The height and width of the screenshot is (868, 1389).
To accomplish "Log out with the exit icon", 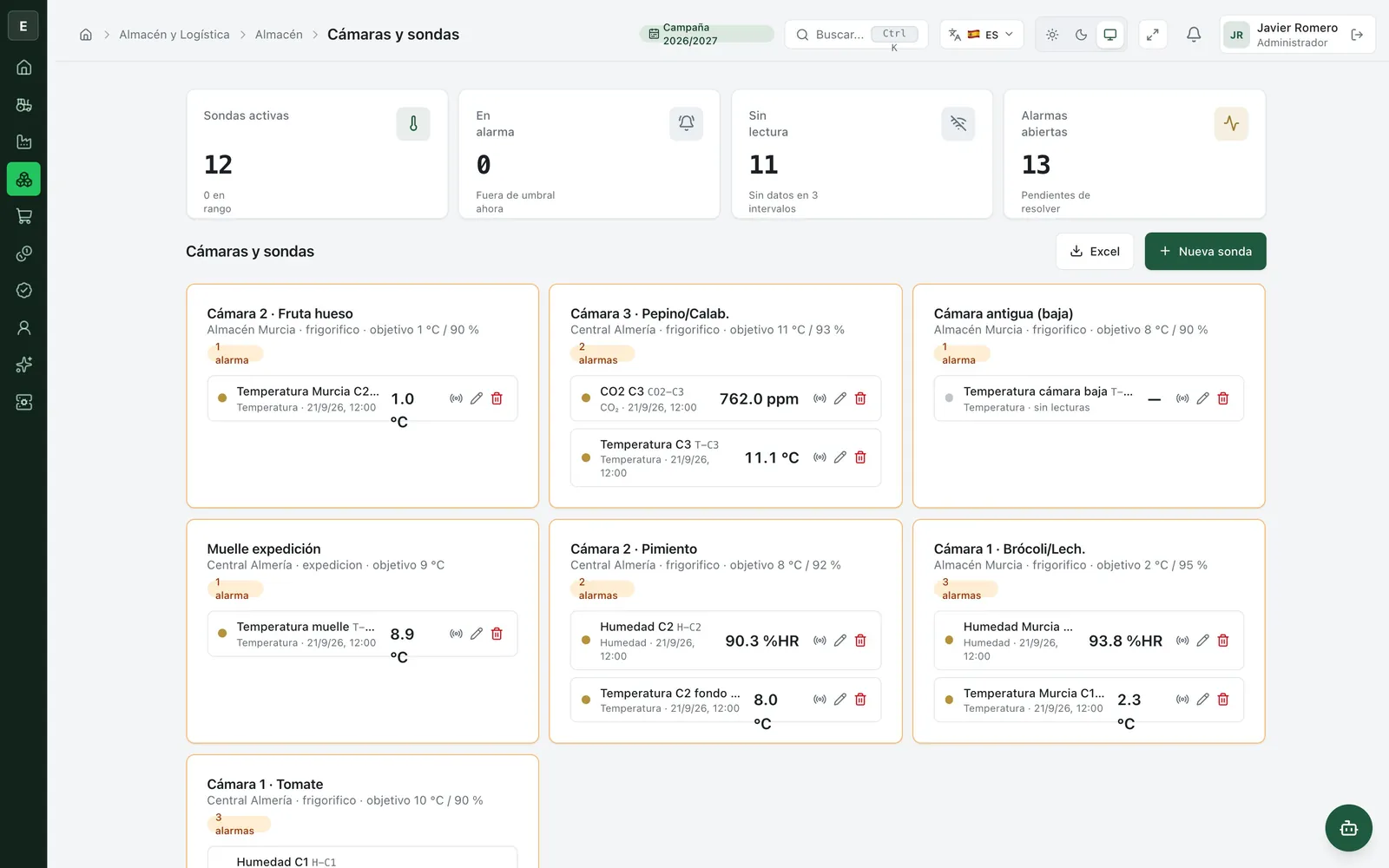I will click(1357, 35).
